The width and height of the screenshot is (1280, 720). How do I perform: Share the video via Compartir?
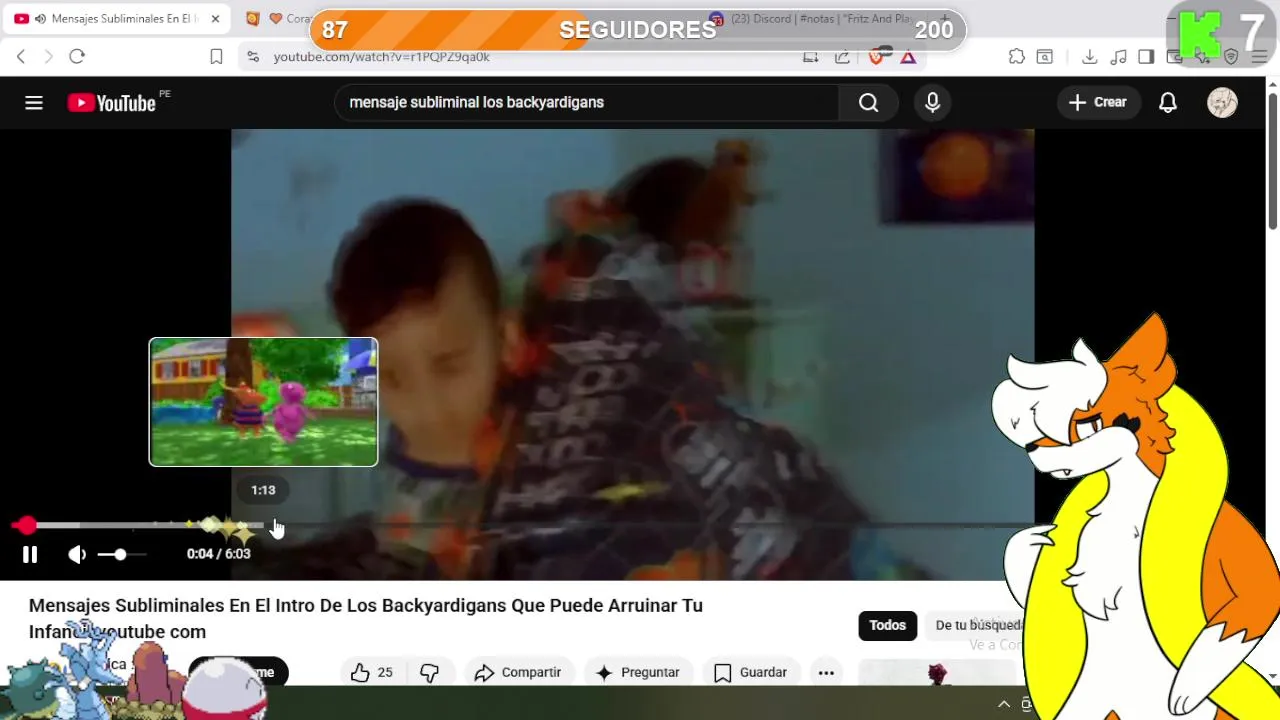[x=518, y=672]
